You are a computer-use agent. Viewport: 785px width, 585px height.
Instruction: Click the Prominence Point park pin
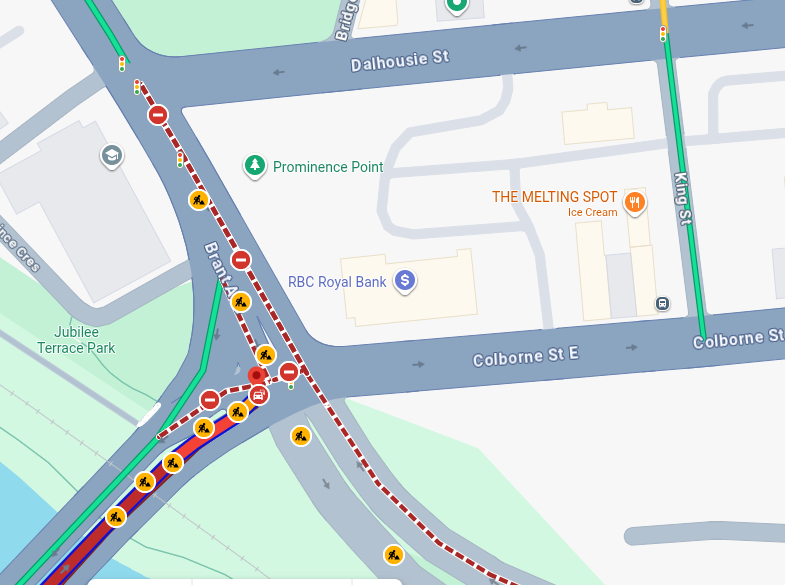[254, 165]
